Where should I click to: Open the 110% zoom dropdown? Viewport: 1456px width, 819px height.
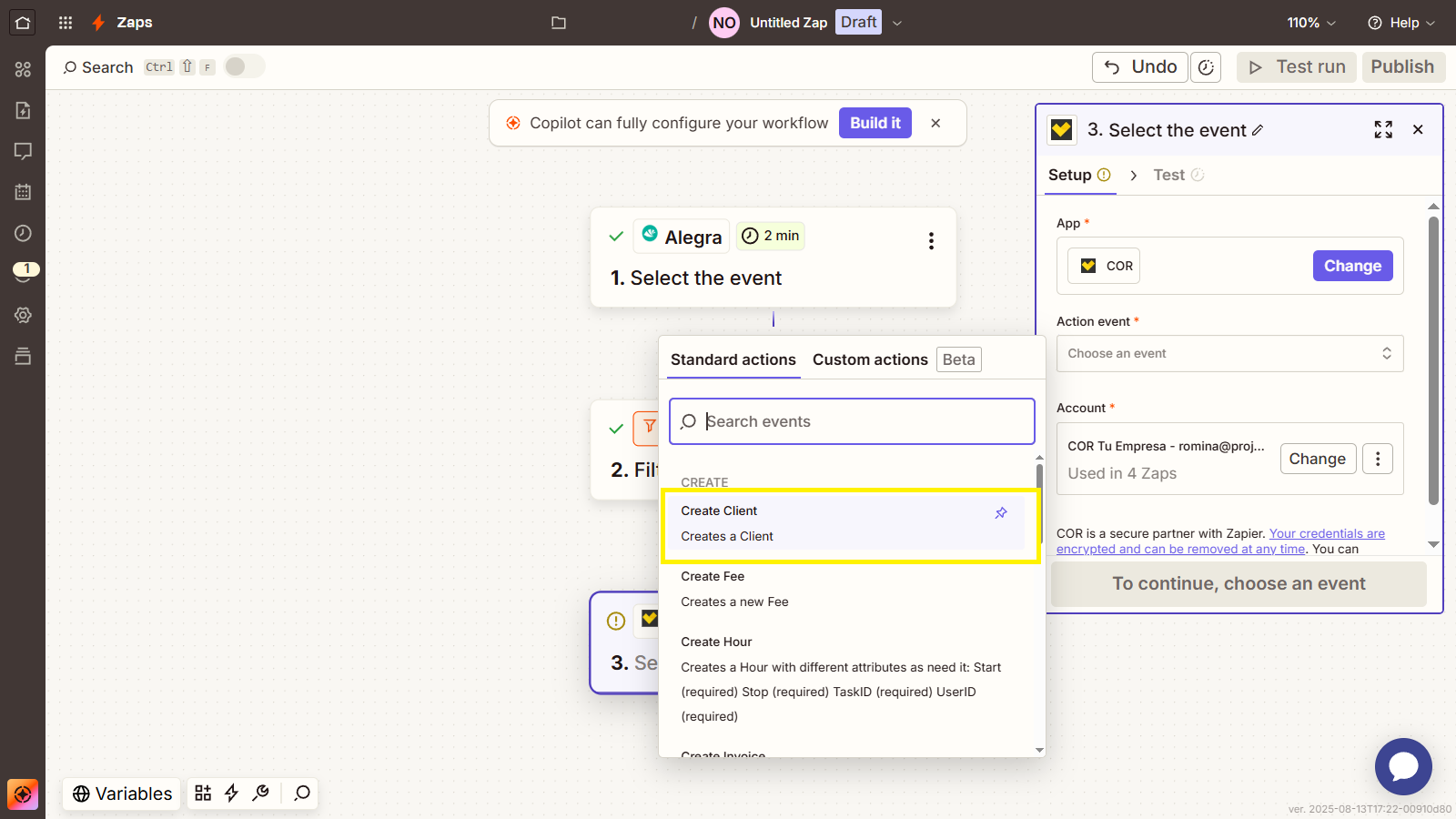pyautogui.click(x=1311, y=23)
